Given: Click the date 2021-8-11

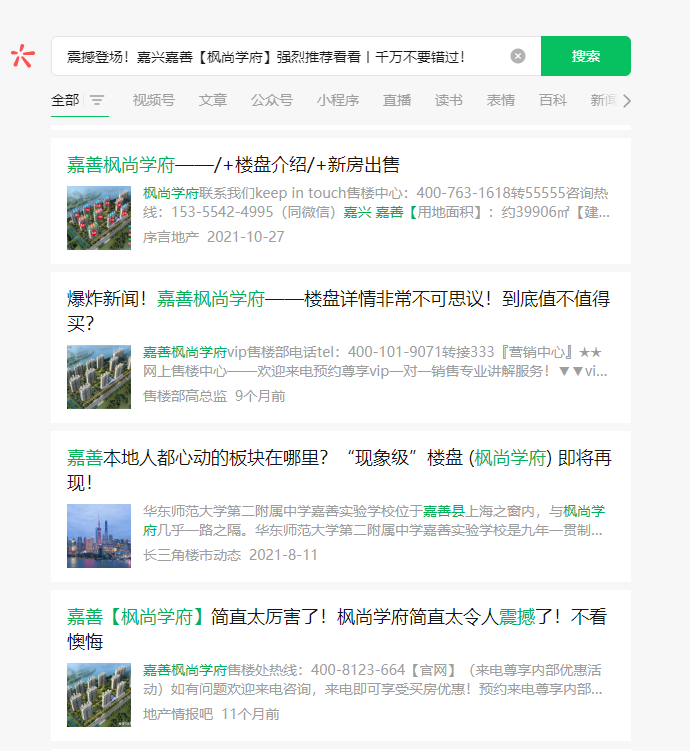Looking at the screenshot, I should (x=283, y=555).
